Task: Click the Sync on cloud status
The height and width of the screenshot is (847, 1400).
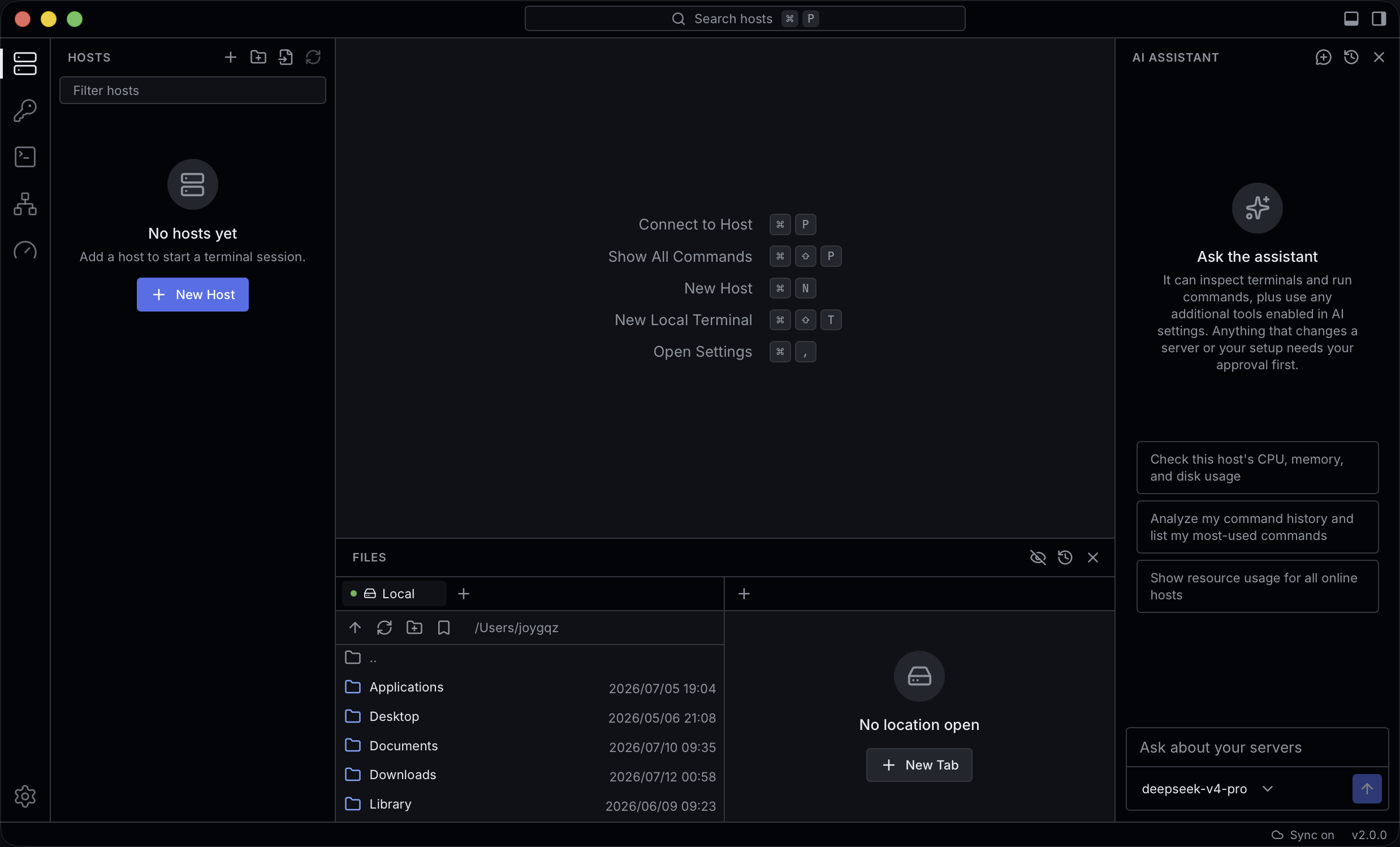Action: pyautogui.click(x=1302, y=835)
